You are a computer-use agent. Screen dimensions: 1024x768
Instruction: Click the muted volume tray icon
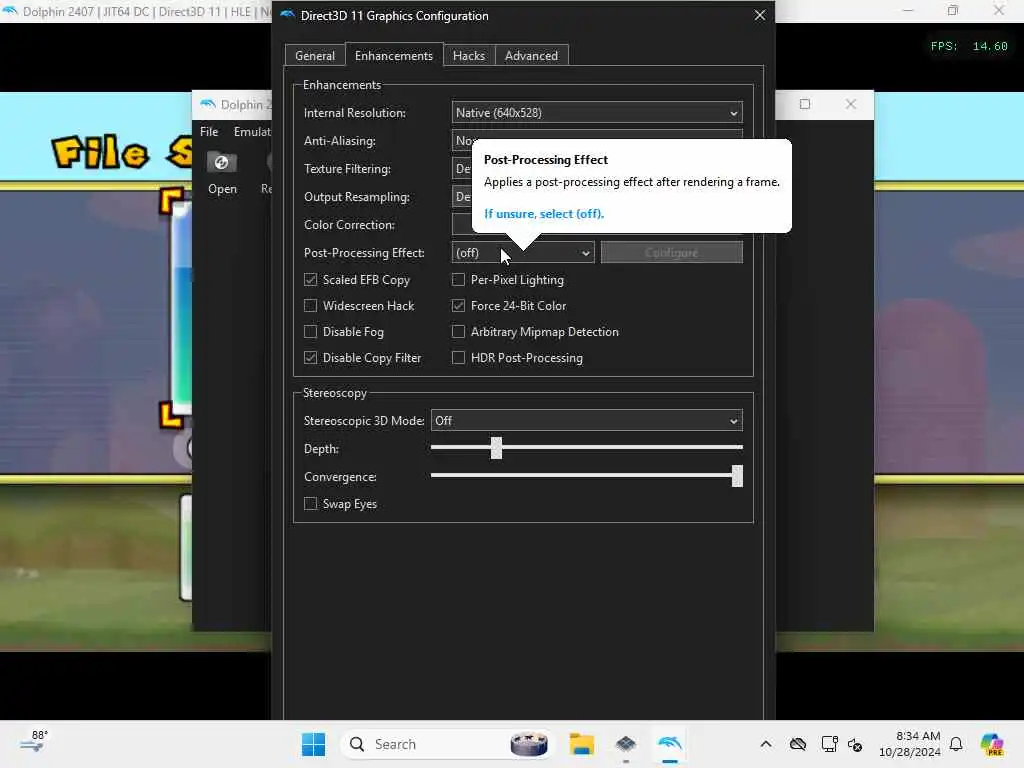point(854,744)
